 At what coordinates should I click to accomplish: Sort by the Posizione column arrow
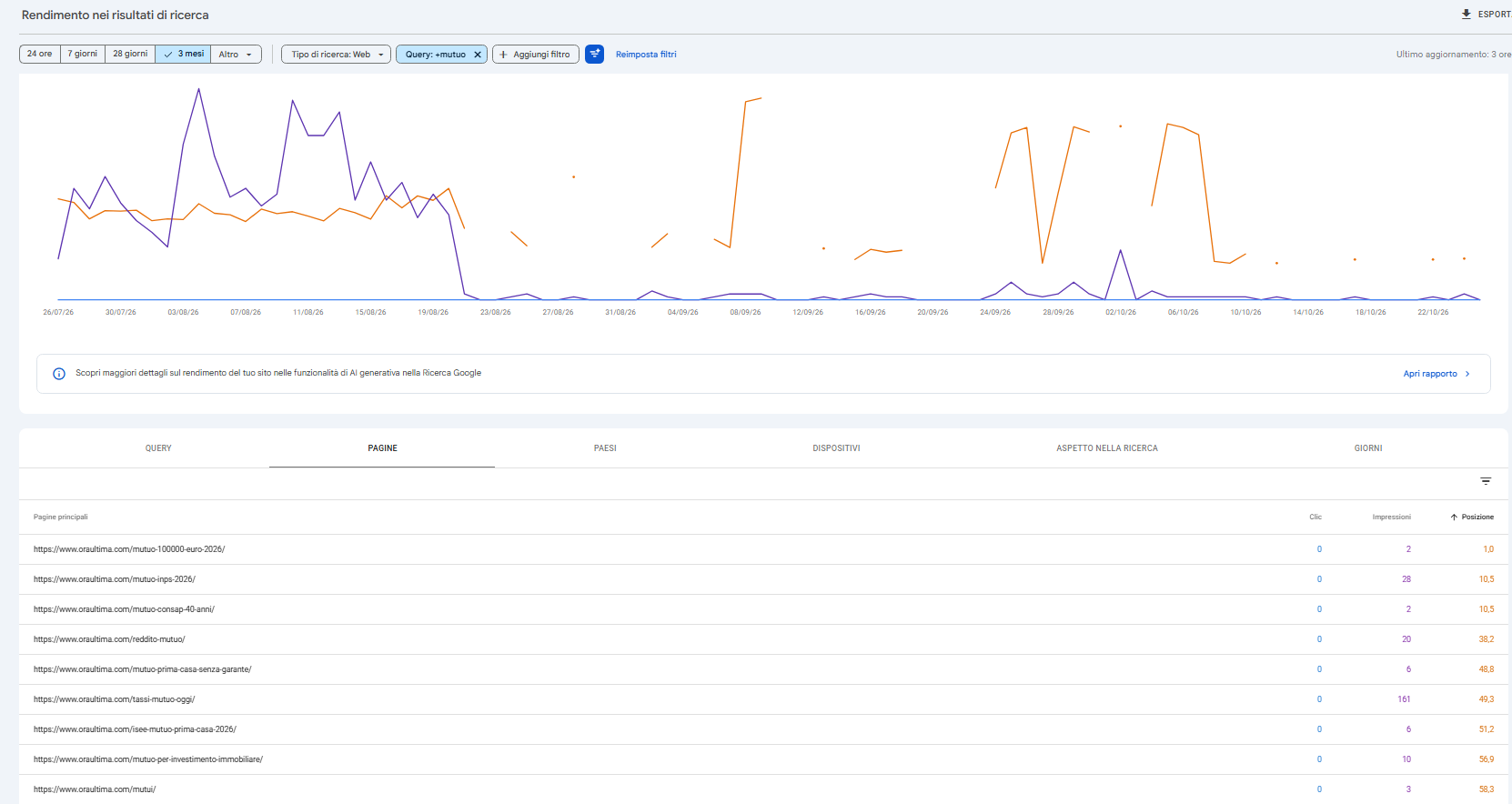[x=1454, y=517]
